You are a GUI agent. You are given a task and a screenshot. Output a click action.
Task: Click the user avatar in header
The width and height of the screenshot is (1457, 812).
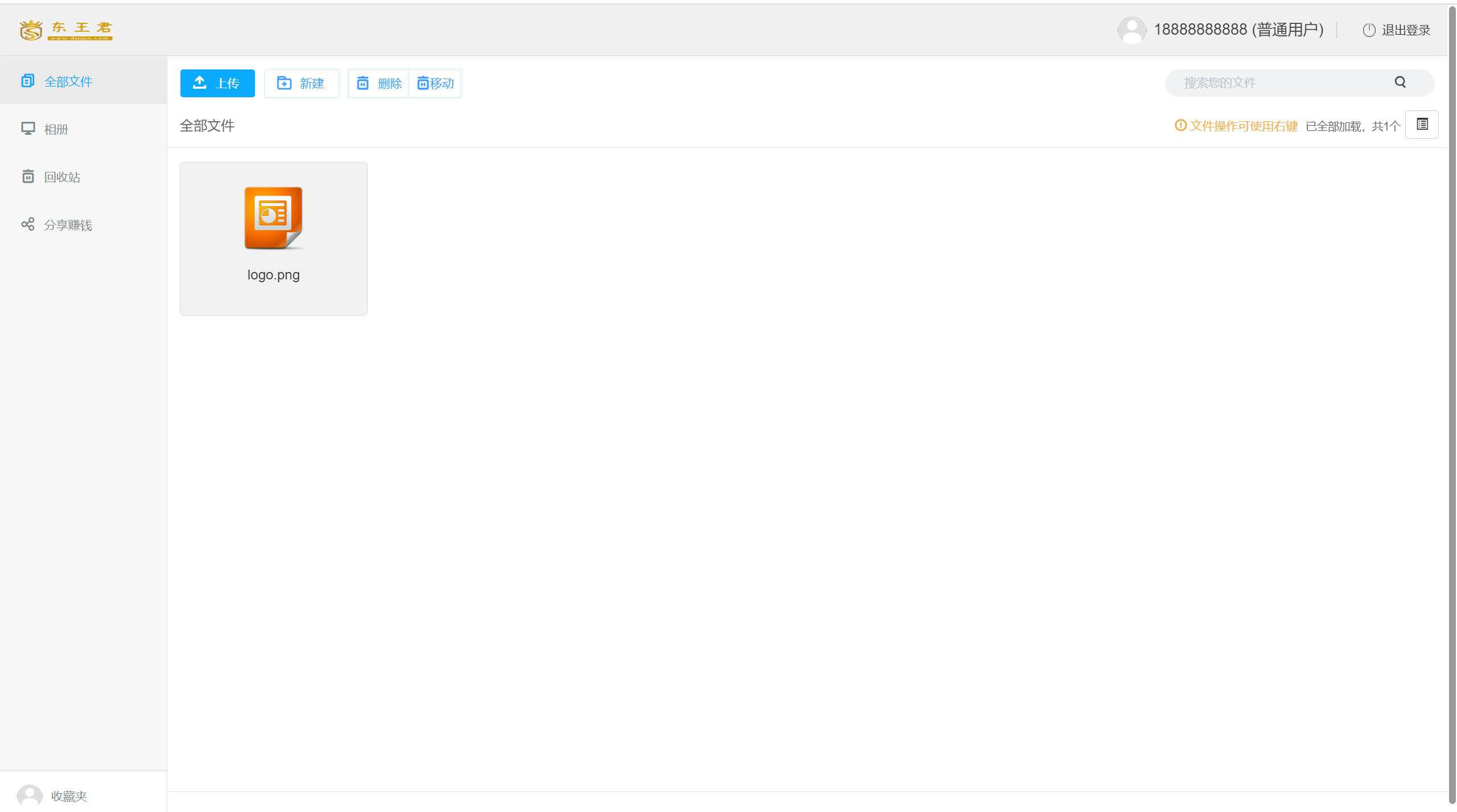point(1132,30)
